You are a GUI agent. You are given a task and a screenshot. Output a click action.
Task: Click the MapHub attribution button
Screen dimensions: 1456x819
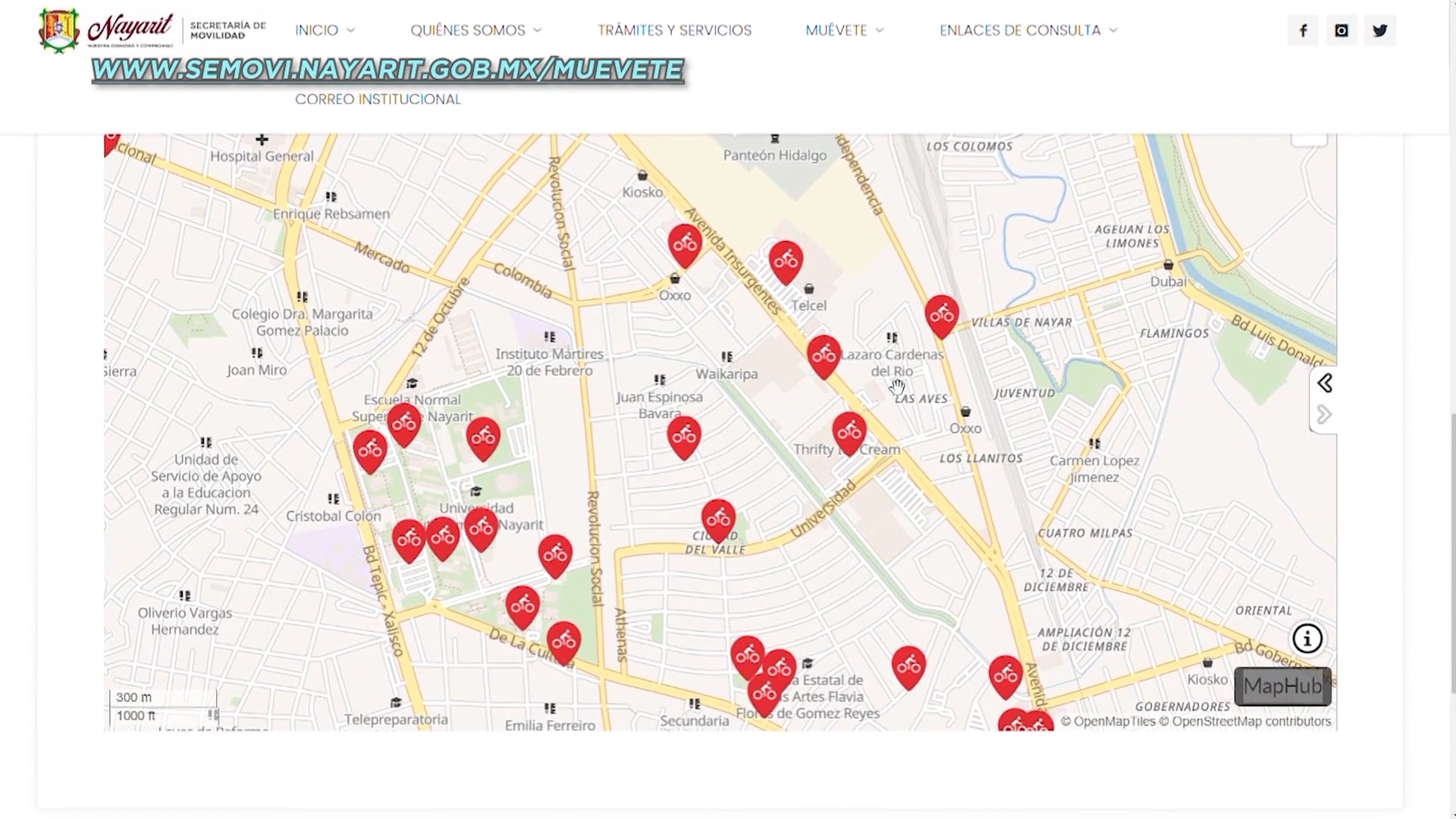click(x=1282, y=686)
